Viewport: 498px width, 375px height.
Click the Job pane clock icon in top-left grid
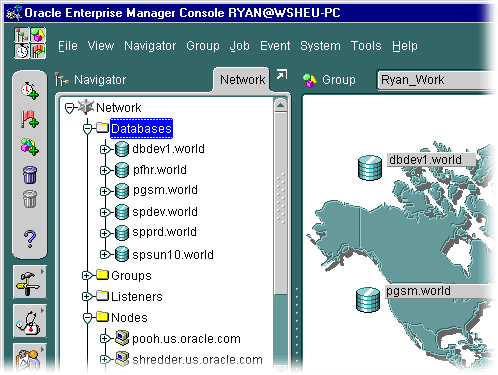coord(22,51)
